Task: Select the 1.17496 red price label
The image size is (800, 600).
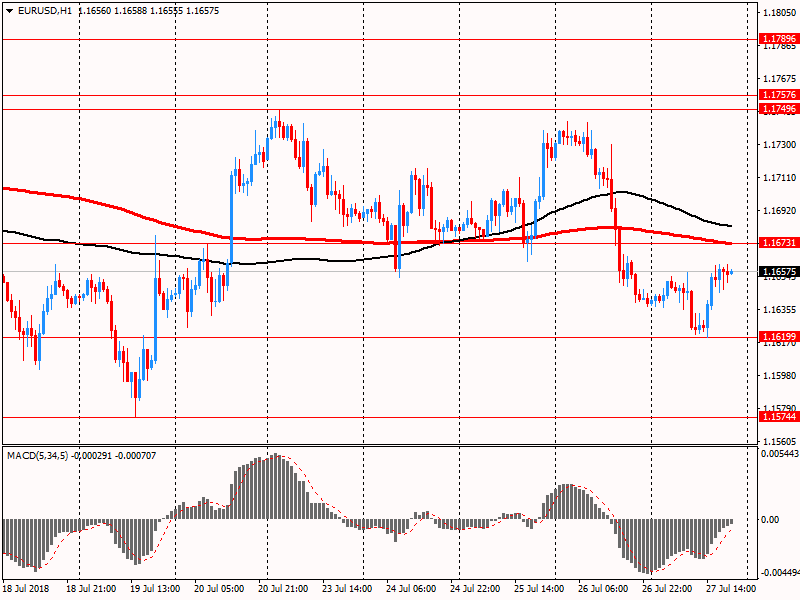Action: 779,109
